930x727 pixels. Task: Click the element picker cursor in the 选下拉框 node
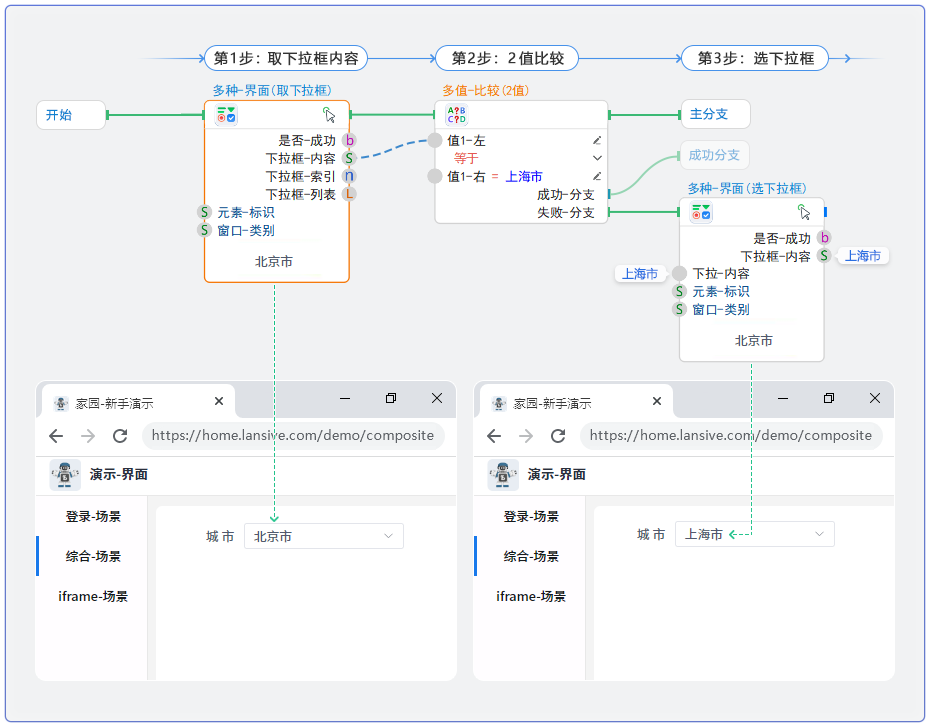click(804, 212)
